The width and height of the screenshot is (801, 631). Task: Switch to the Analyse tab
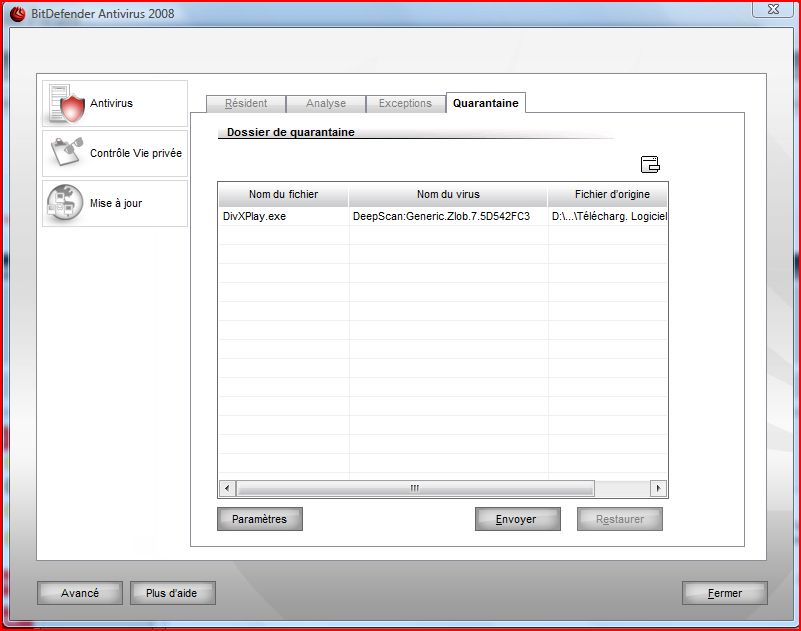pos(326,103)
